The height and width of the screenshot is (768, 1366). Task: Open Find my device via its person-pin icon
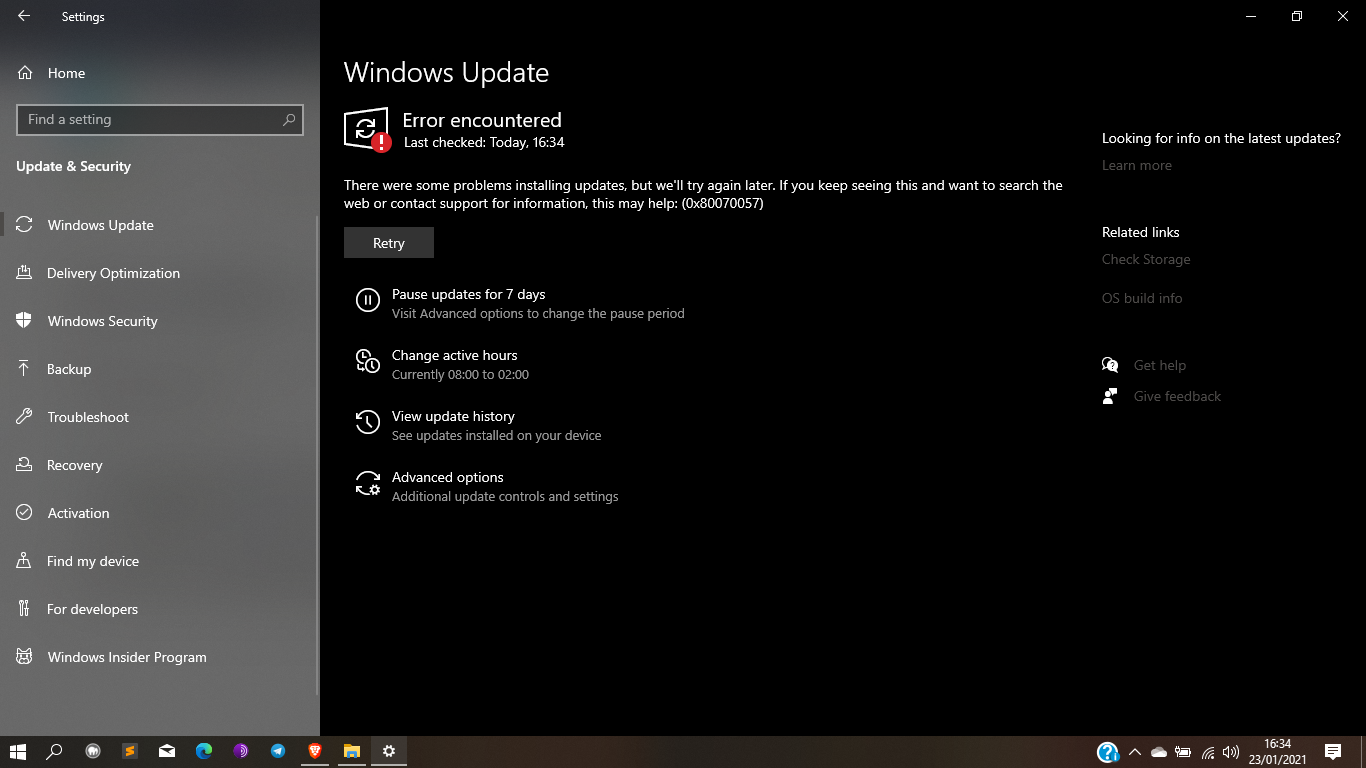coord(25,561)
